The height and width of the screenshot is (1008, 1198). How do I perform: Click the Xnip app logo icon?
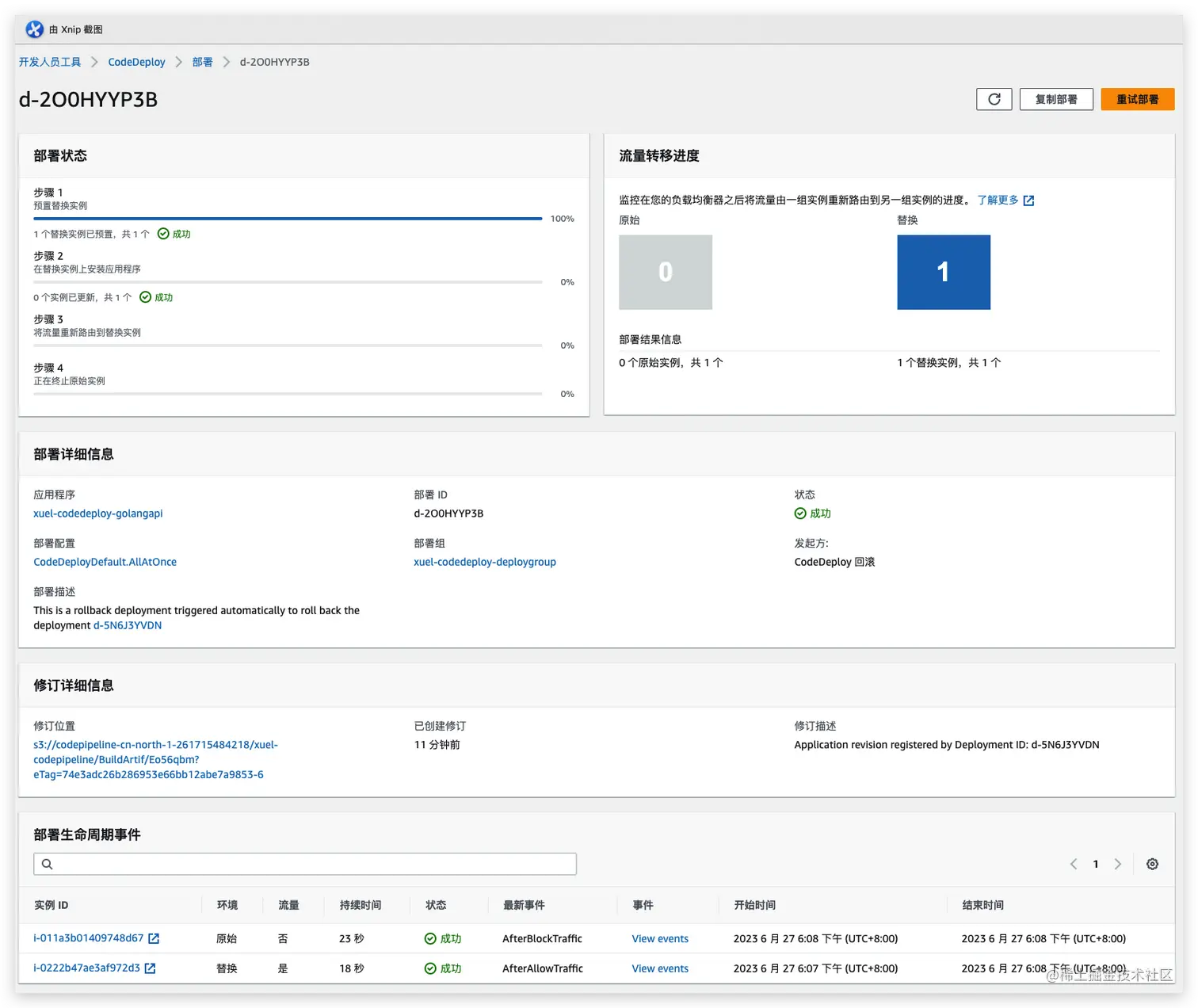[35, 29]
